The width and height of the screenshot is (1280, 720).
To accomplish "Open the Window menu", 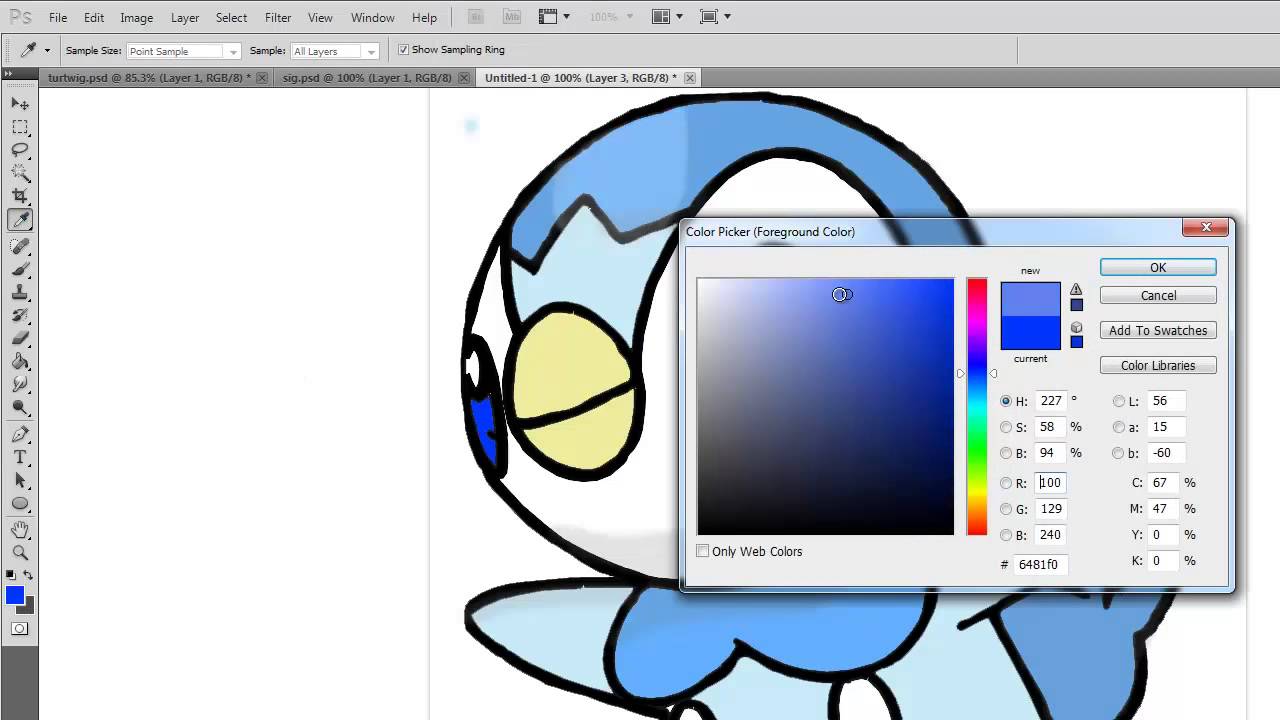I will coord(373,18).
